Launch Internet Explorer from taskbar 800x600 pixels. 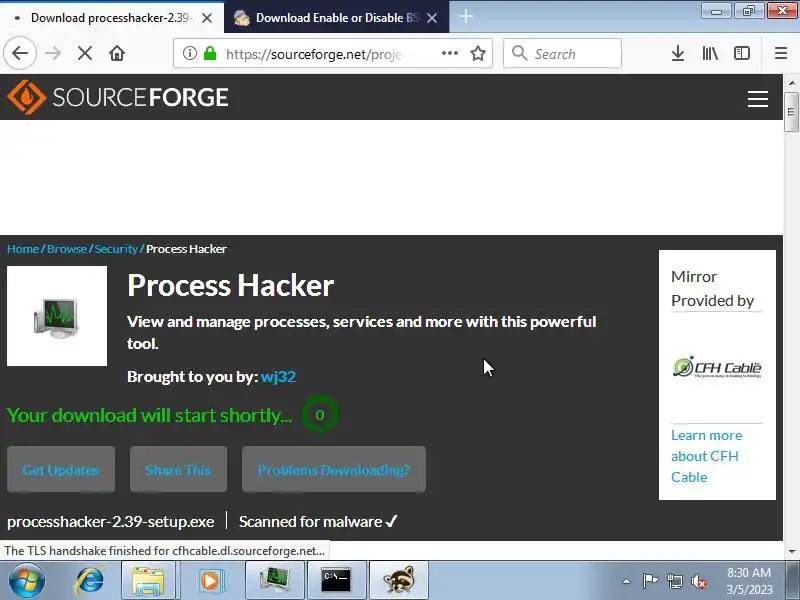90,580
